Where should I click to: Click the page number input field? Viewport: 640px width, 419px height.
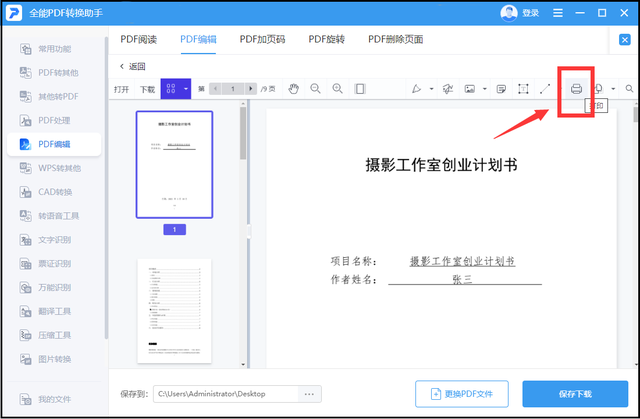233,89
